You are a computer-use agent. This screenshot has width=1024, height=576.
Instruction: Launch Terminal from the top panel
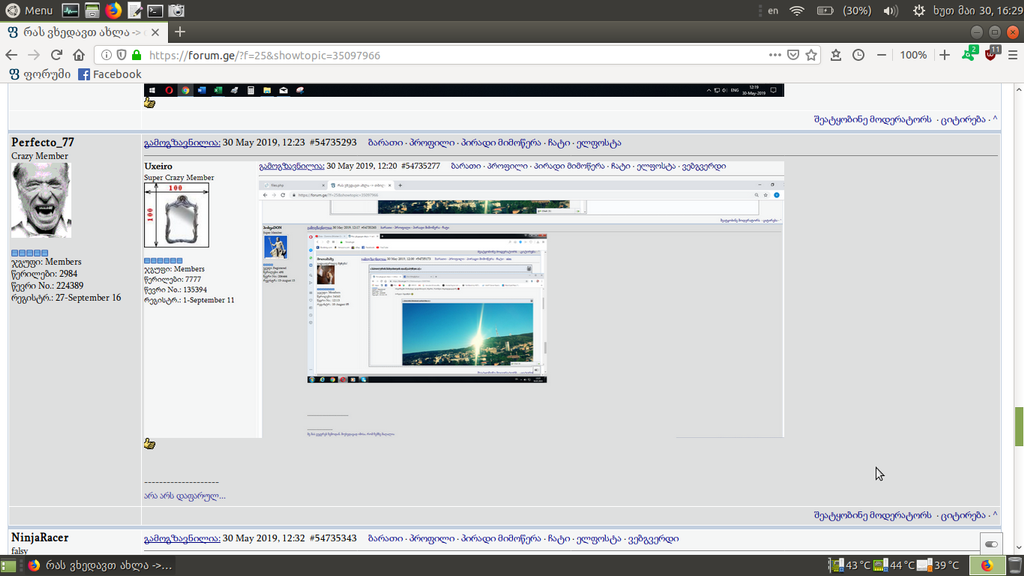point(155,11)
